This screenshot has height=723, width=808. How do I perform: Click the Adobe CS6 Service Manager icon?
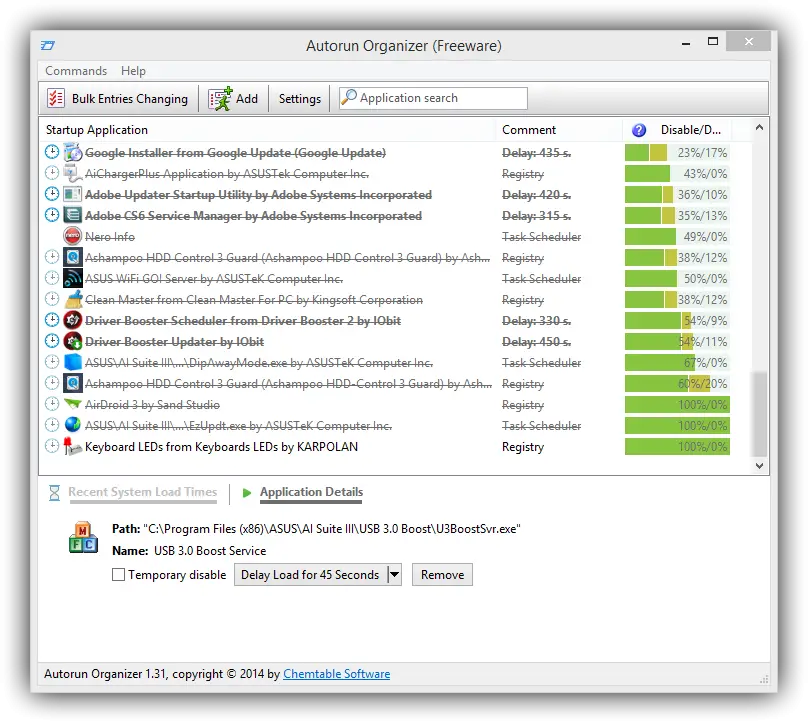73,215
